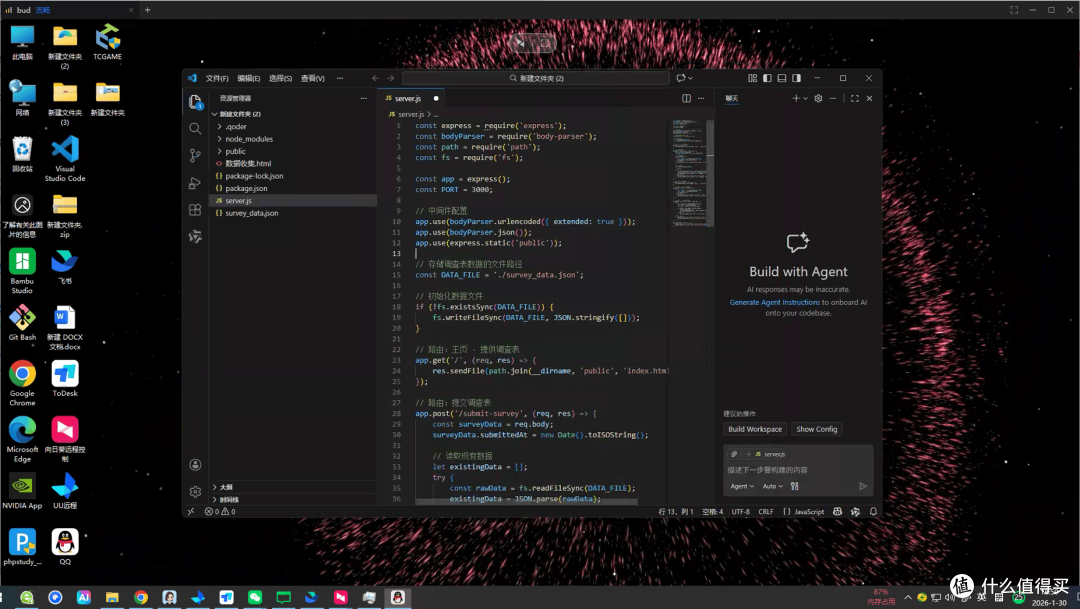Image resolution: width=1080 pixels, height=609 pixels.
Task: Click the code minimap overview
Action: click(x=689, y=173)
